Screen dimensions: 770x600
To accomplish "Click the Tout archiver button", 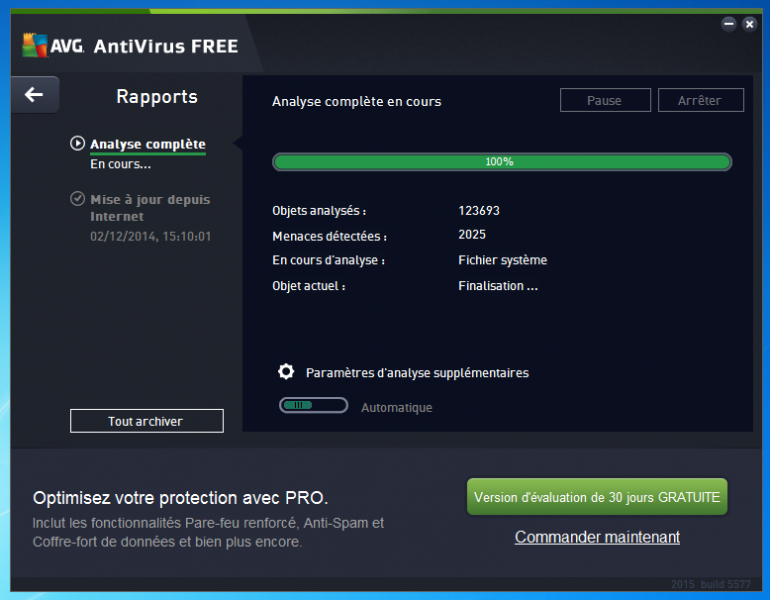I will coord(146,421).
